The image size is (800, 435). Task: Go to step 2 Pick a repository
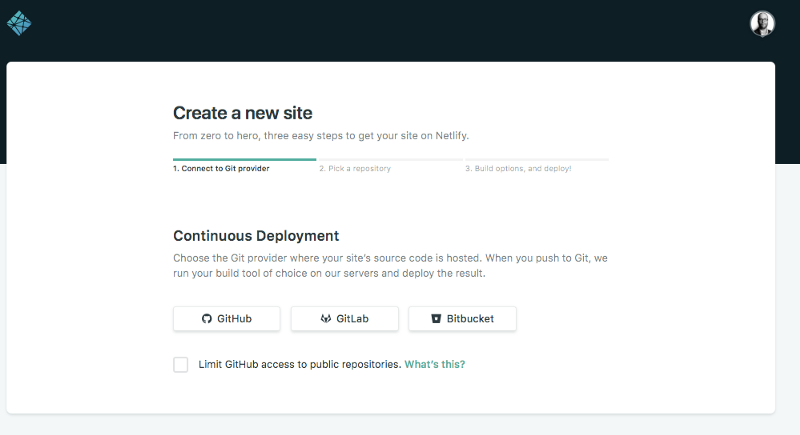pos(355,168)
